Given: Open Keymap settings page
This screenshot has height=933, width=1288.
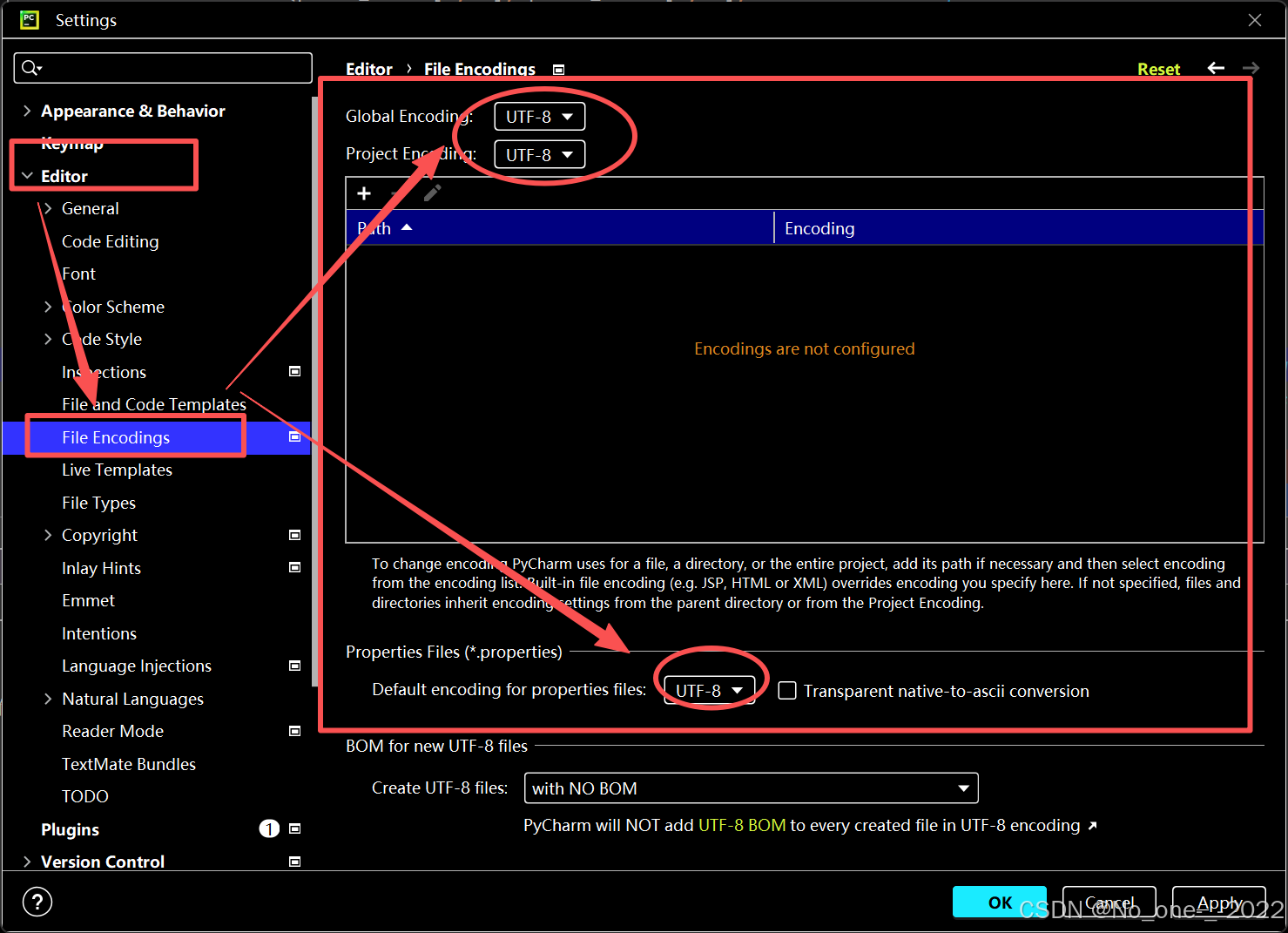Looking at the screenshot, I should 72,144.
